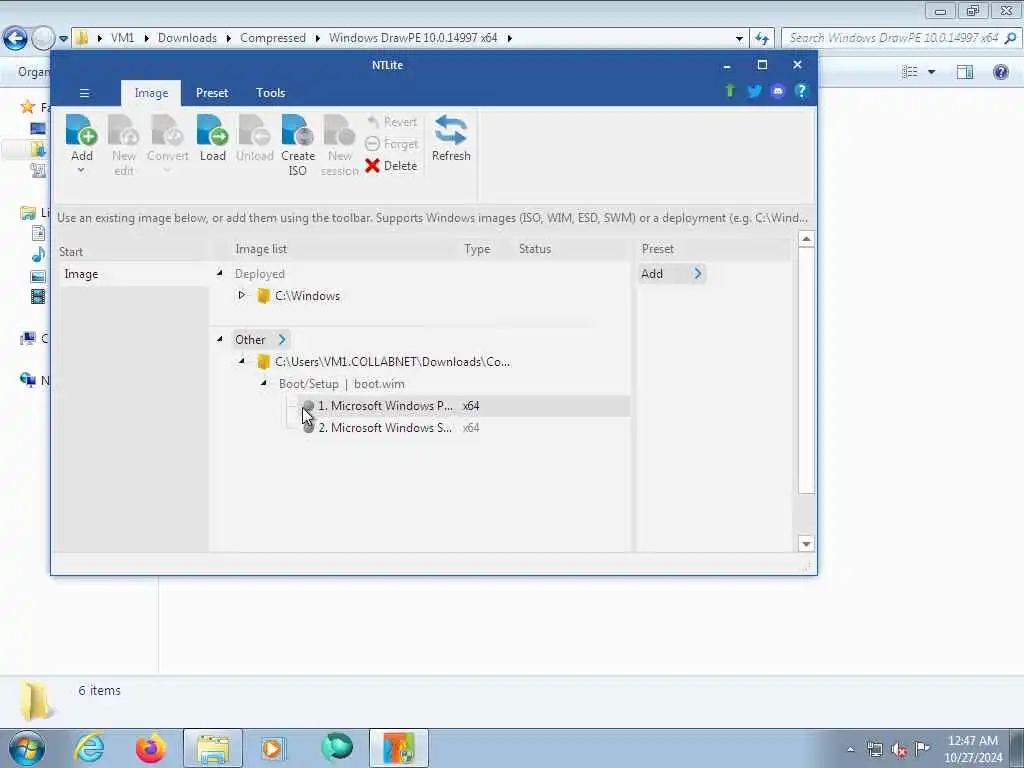Open Explorer's change view icon
The width and height of the screenshot is (1024, 768).
pyautogui.click(x=910, y=72)
